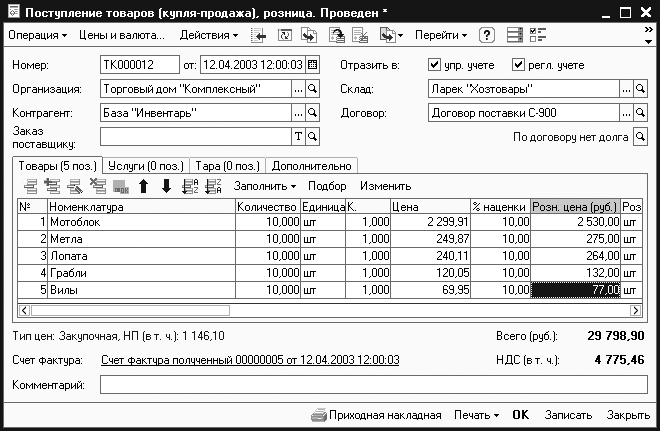Click the Подбор button
This screenshot has width=660, height=431.
(327, 186)
